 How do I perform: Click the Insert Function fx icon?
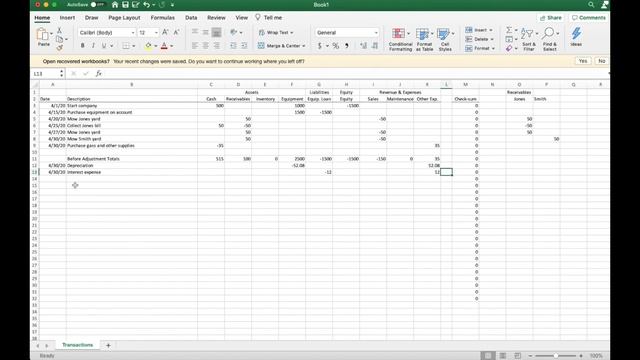pyautogui.click(x=98, y=73)
